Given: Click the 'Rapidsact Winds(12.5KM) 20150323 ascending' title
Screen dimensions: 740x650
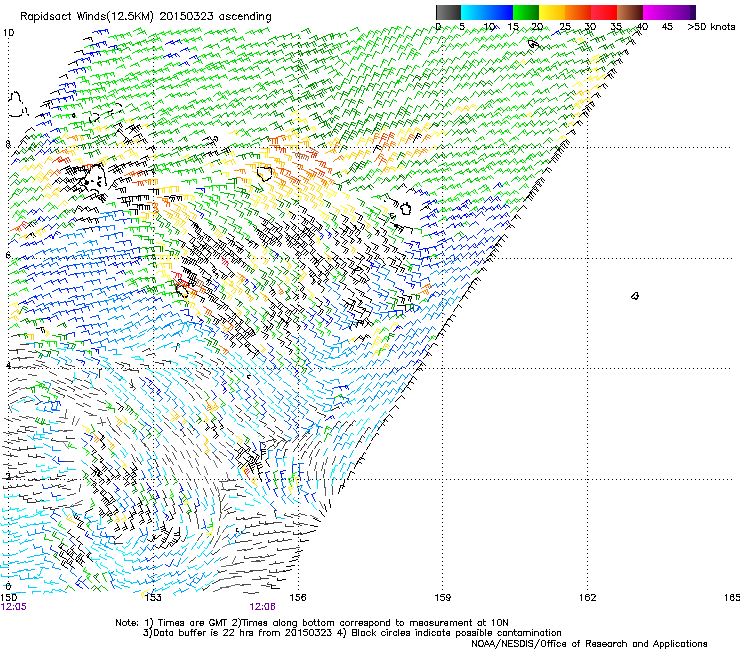Looking at the screenshot, I should pos(146,17).
